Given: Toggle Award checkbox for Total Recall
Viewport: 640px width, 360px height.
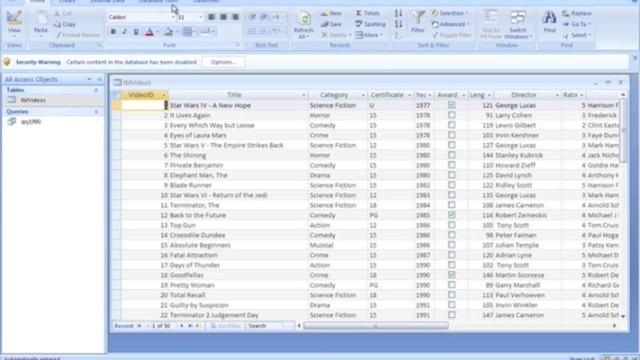Looking at the screenshot, I should pos(451,295).
